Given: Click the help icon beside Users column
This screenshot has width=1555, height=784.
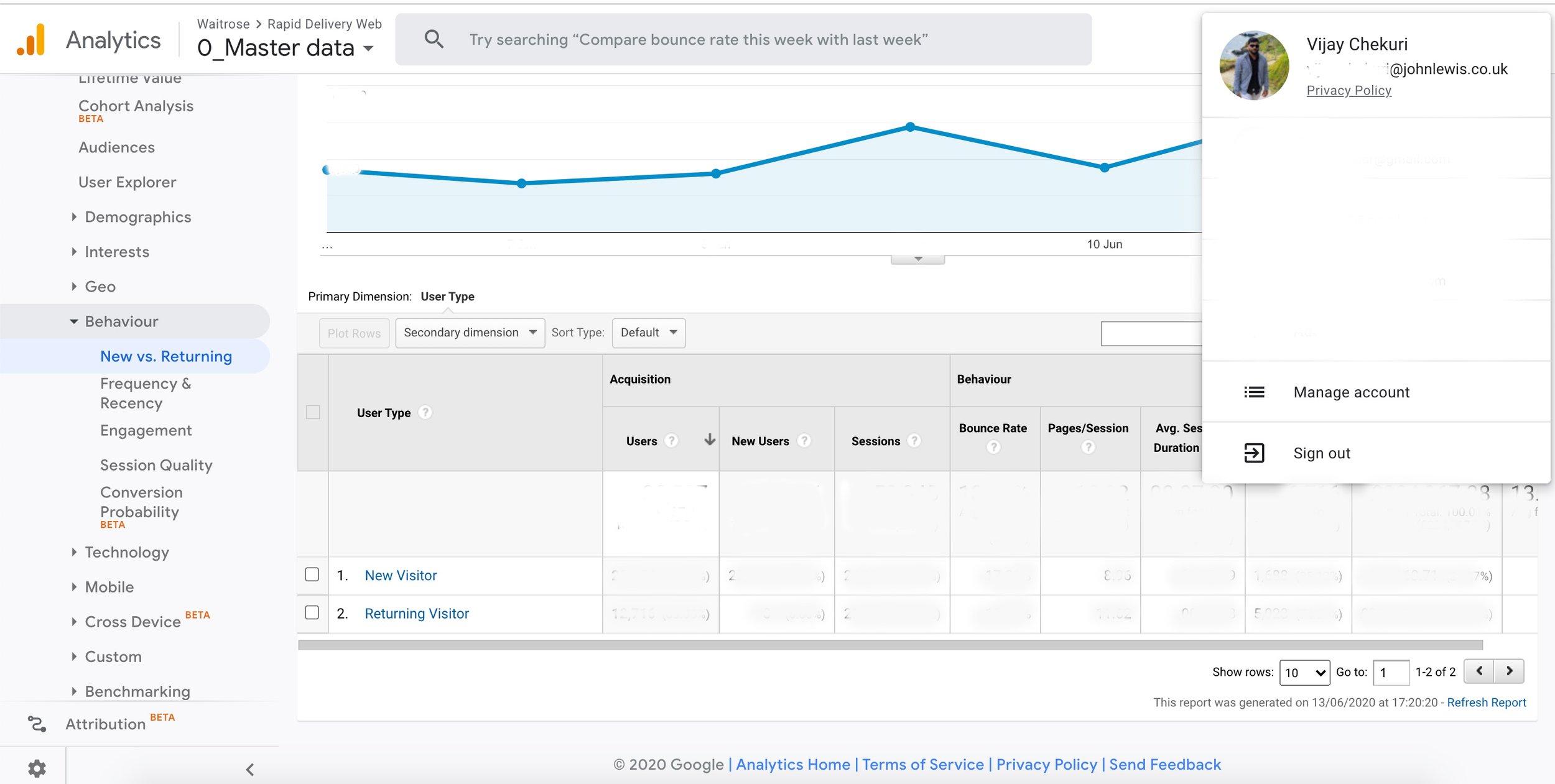Looking at the screenshot, I should click(x=671, y=440).
